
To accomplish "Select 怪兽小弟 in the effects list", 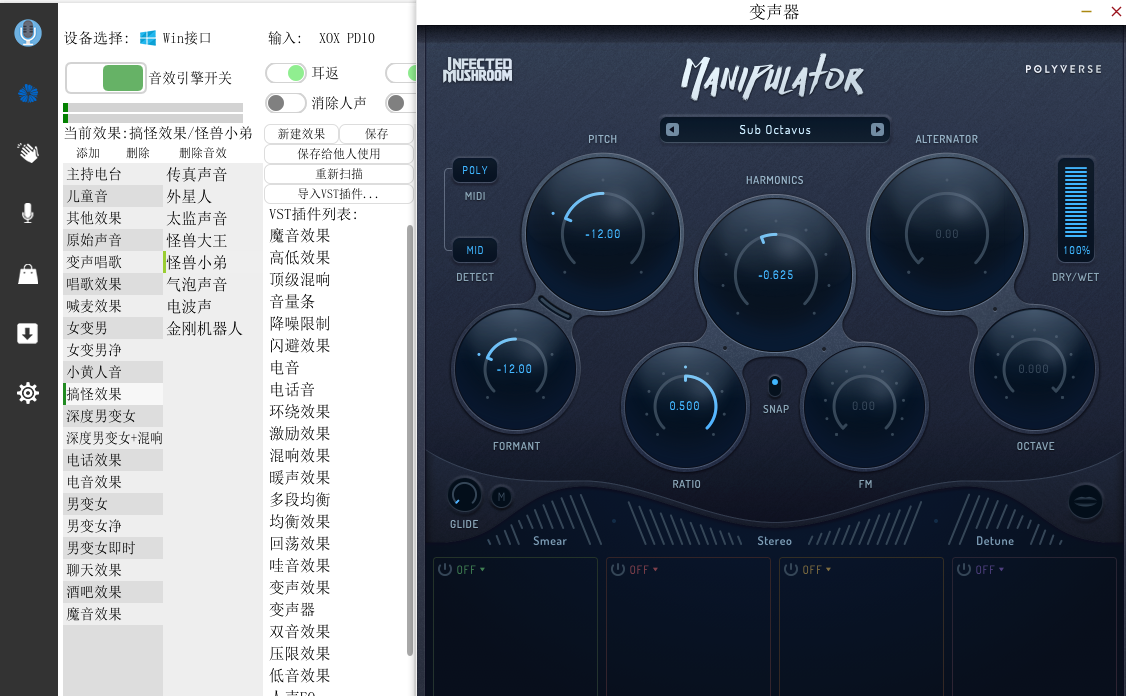I will click(213, 262).
